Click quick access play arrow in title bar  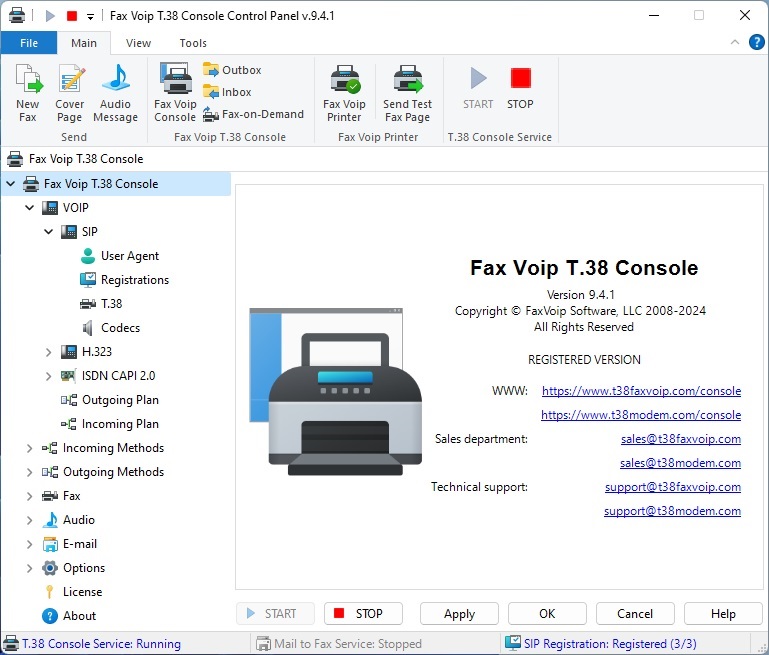pyautogui.click(x=50, y=16)
